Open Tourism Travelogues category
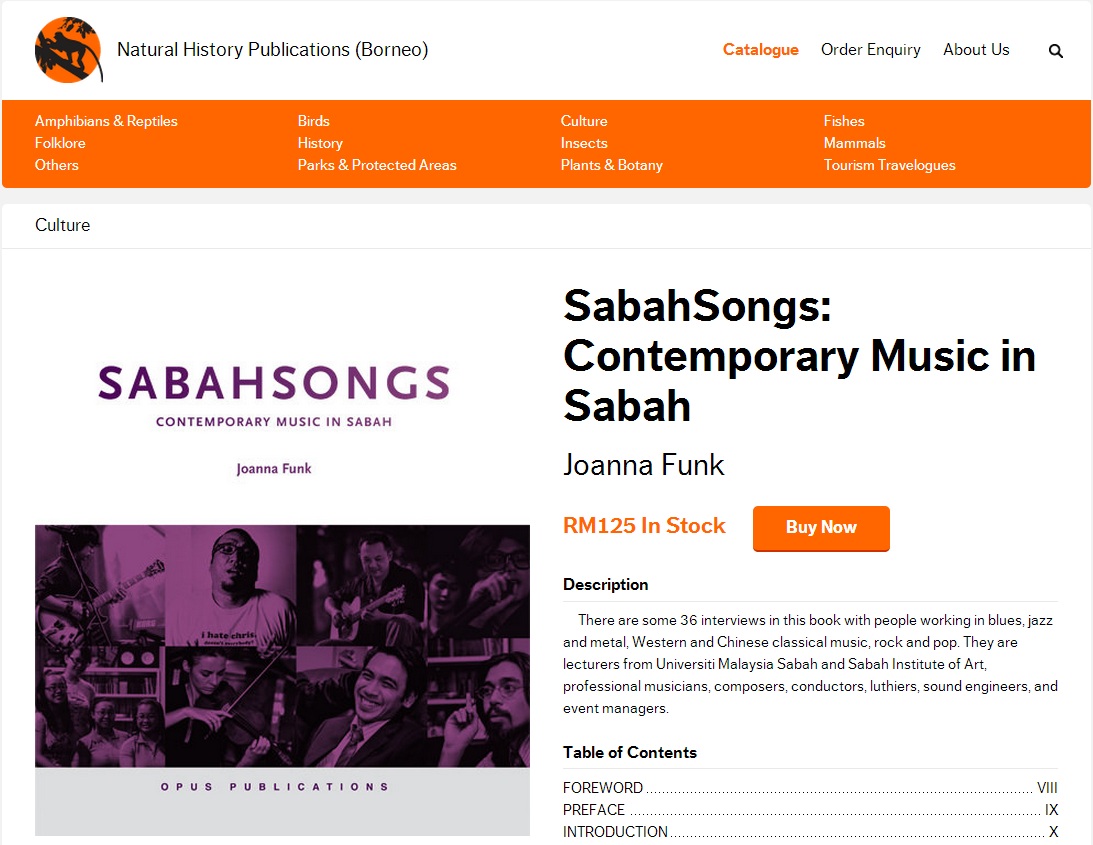Screen dimensions: 1093x845 (x=889, y=165)
